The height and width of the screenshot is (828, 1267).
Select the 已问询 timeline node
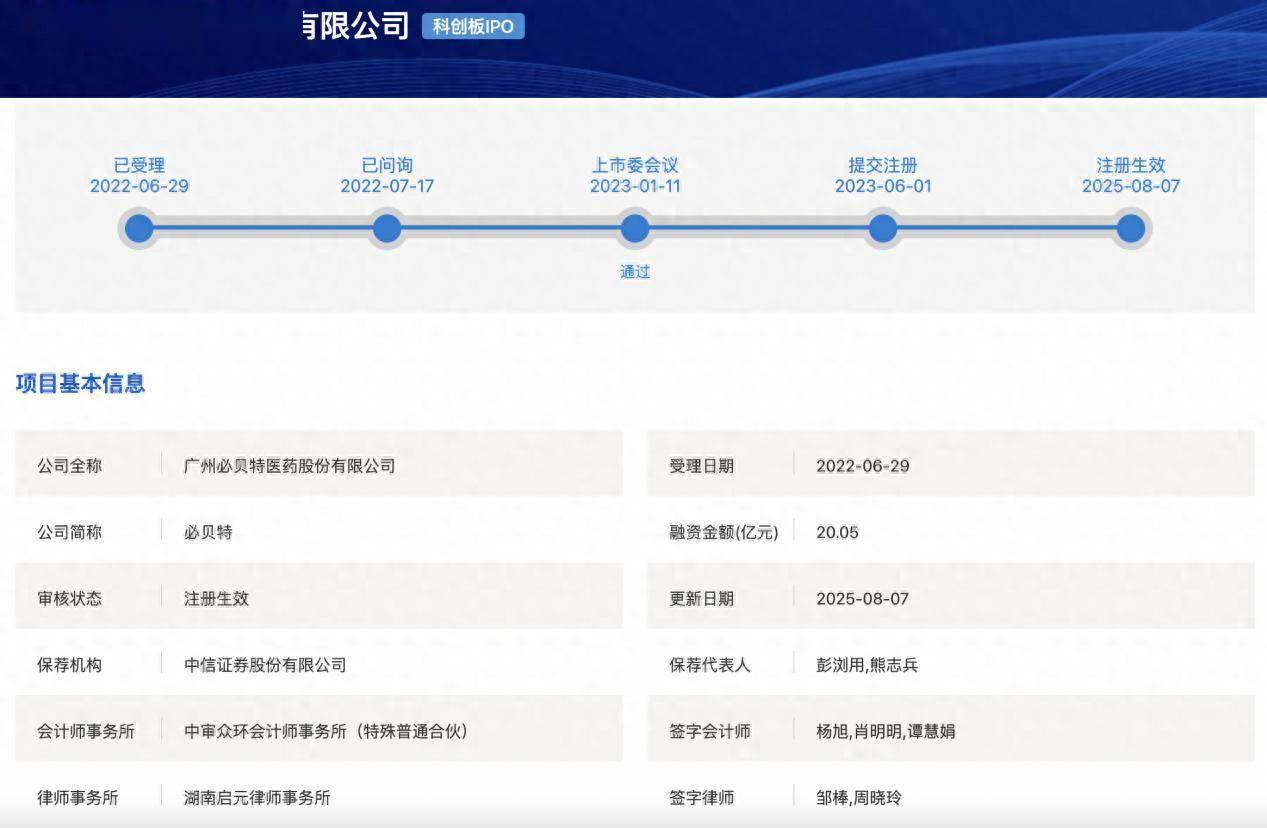pyautogui.click(x=387, y=229)
